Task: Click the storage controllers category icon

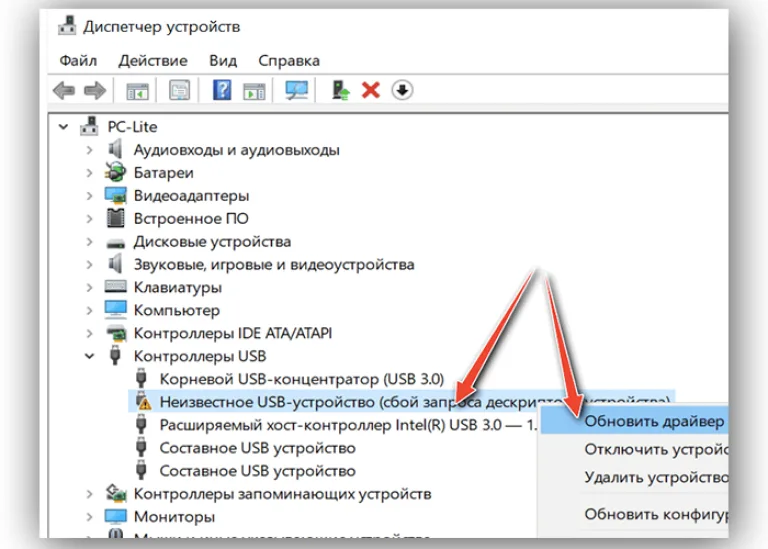Action: coord(116,493)
